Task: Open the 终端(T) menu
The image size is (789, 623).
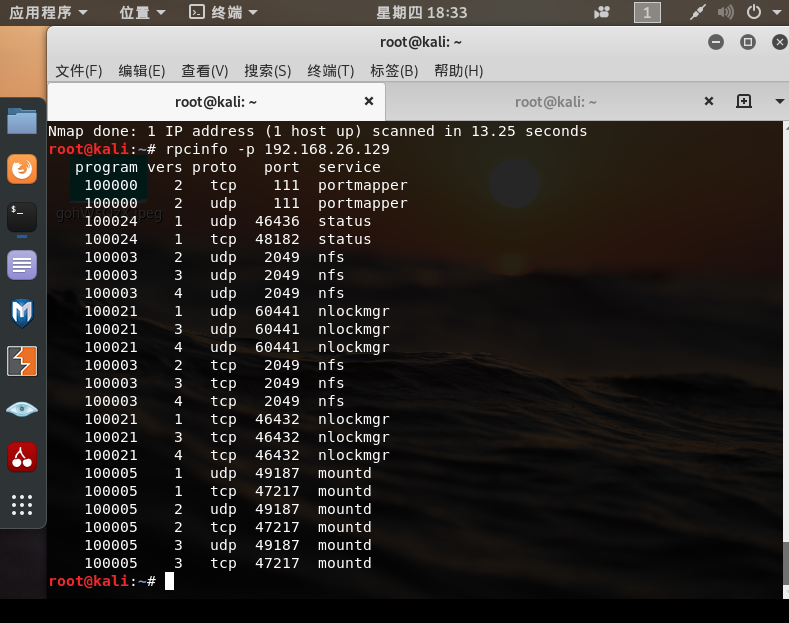Action: [x=331, y=71]
